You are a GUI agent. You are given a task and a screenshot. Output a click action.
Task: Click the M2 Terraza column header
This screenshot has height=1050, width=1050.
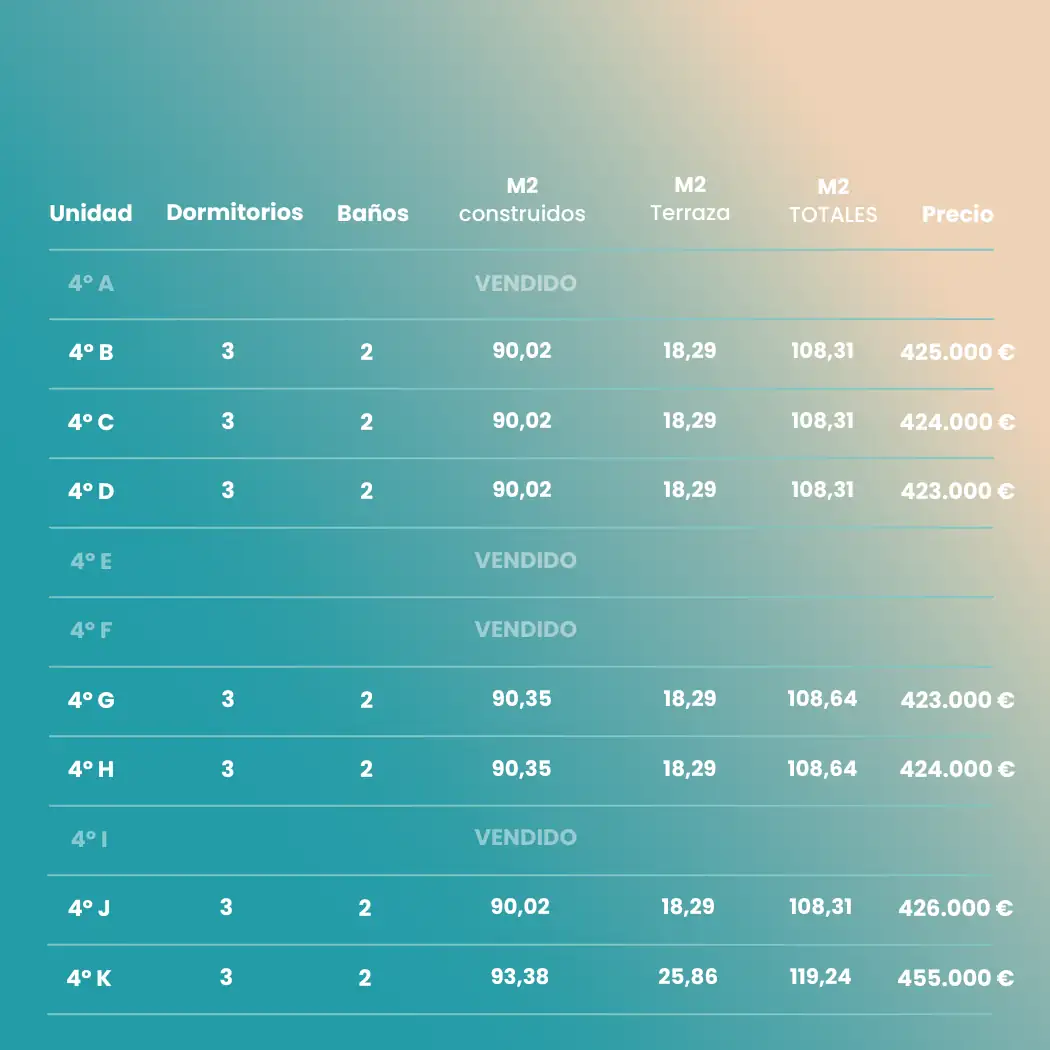(x=690, y=199)
